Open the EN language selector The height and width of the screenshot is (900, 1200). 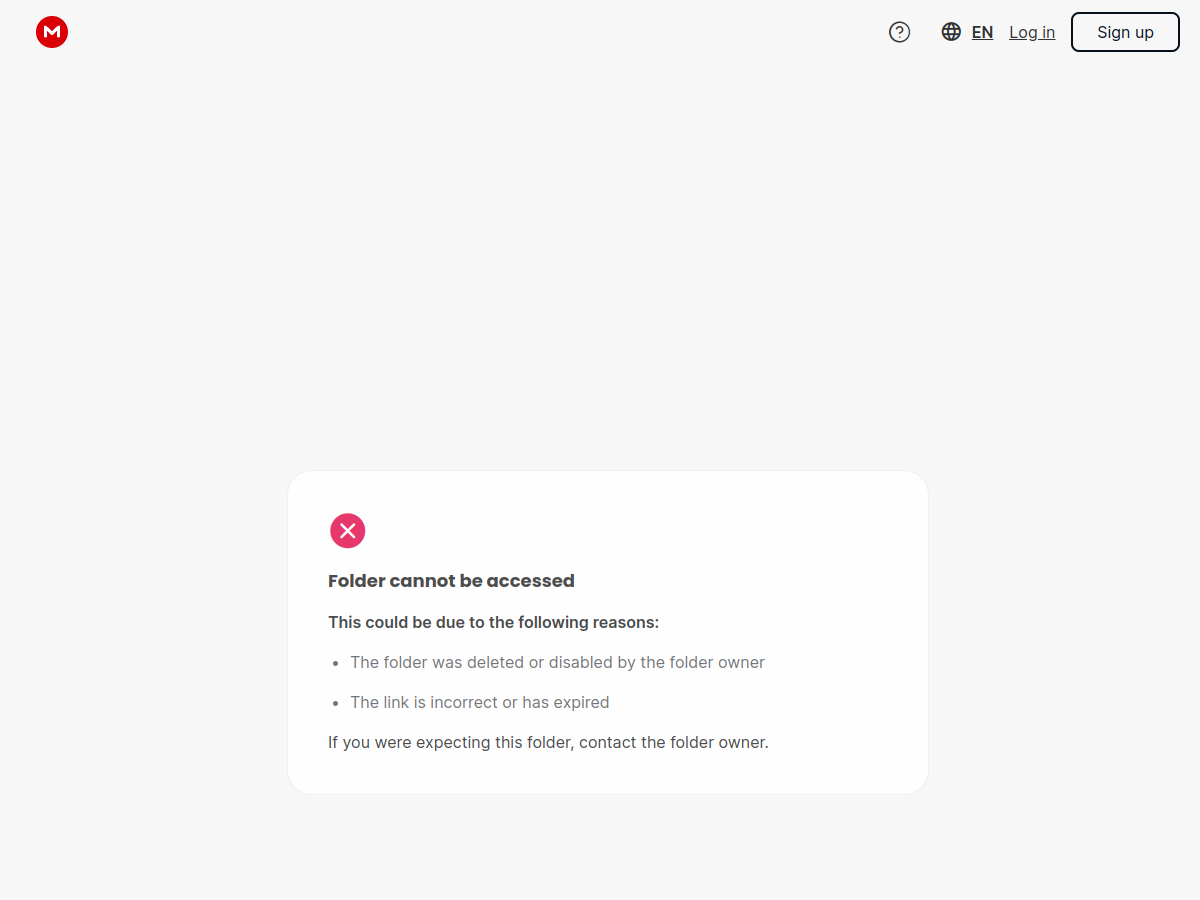tap(982, 32)
